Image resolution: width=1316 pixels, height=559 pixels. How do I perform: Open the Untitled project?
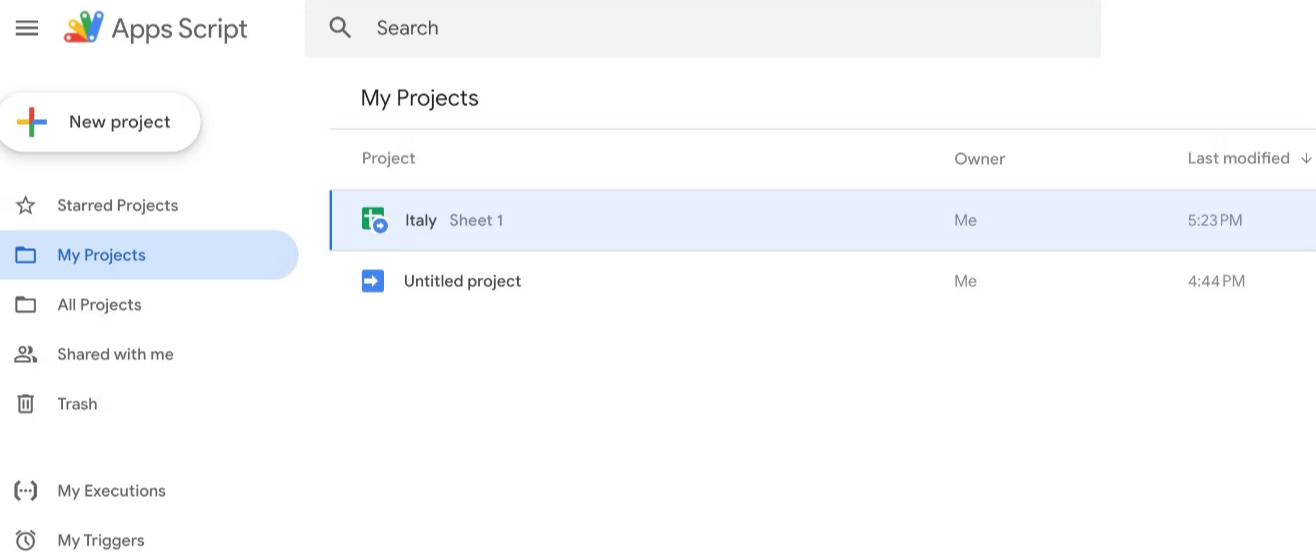coord(462,281)
